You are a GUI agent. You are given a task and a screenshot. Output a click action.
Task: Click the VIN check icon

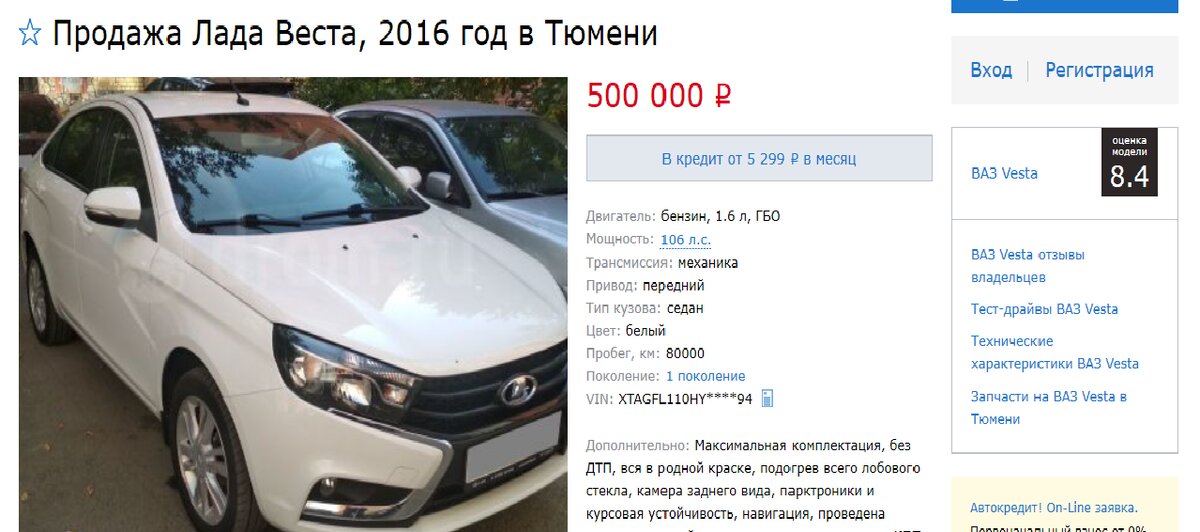click(767, 399)
